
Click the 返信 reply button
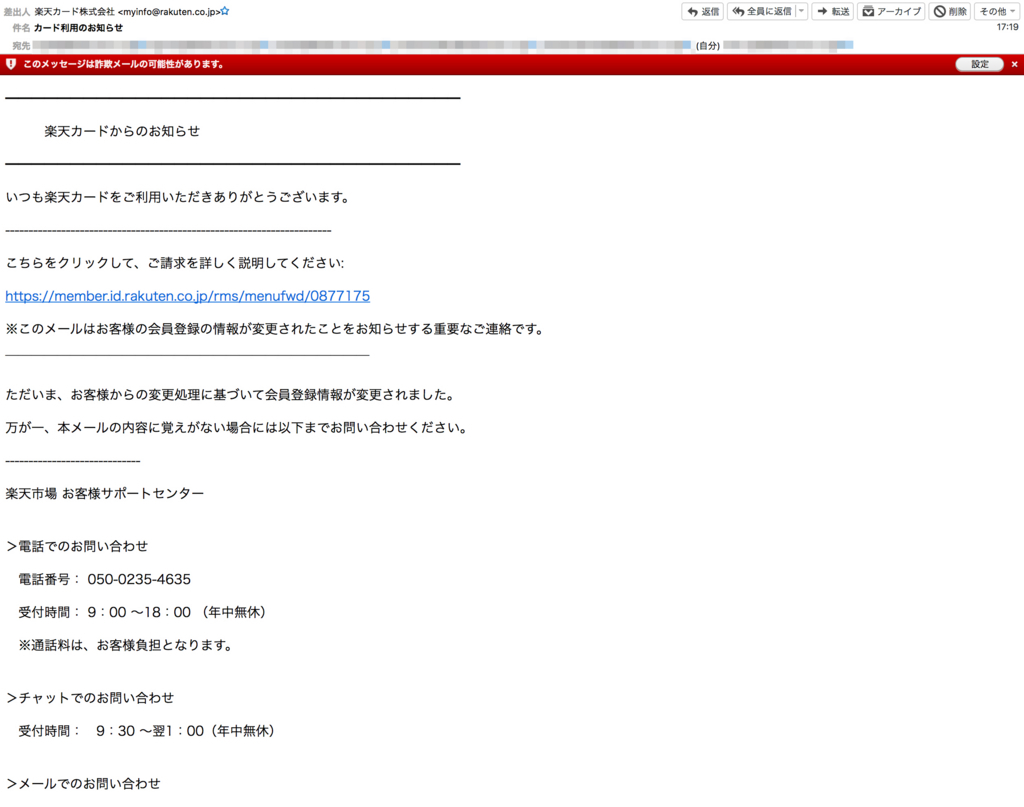703,11
